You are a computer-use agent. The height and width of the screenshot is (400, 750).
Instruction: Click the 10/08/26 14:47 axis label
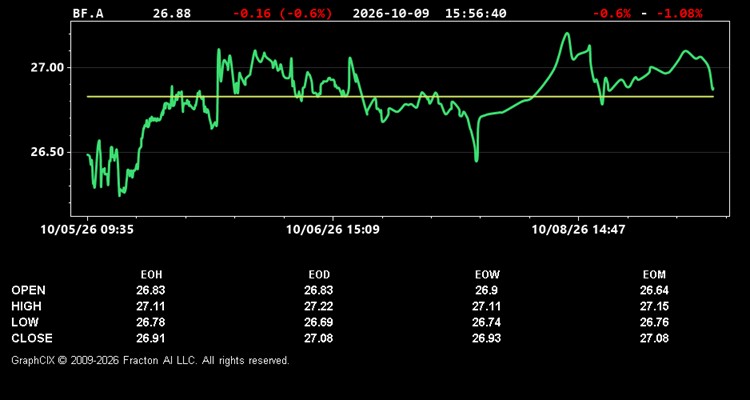click(578, 229)
